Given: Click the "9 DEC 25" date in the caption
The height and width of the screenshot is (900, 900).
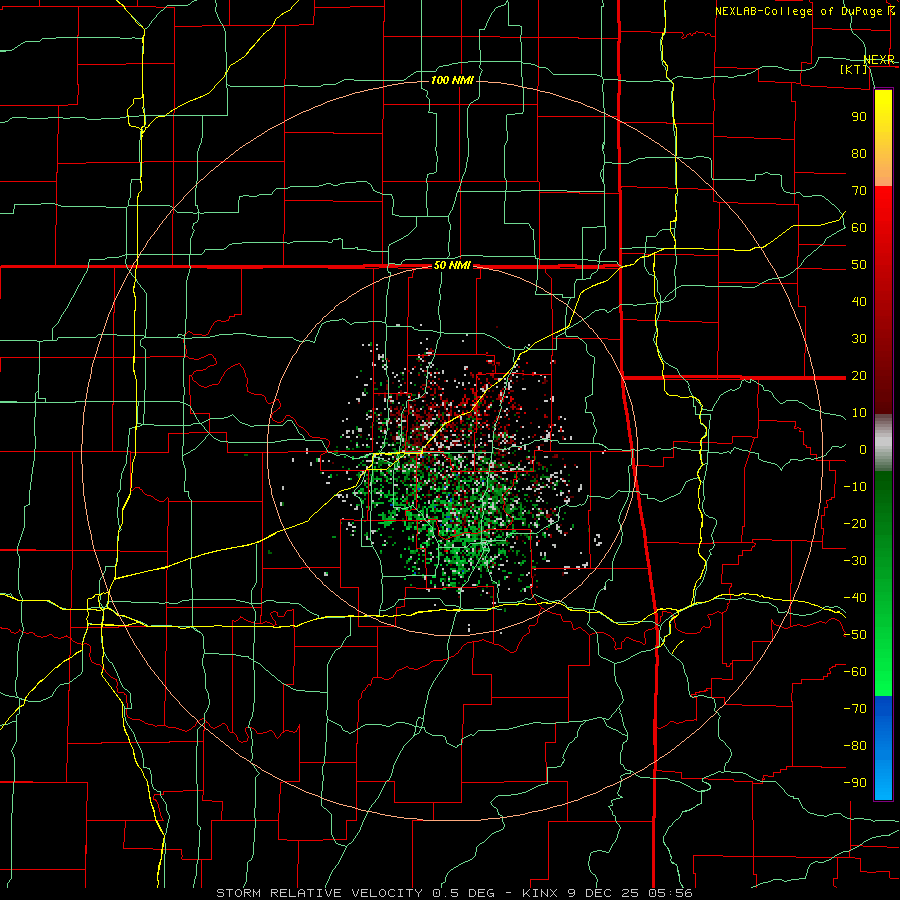Looking at the screenshot, I should 602,893.
